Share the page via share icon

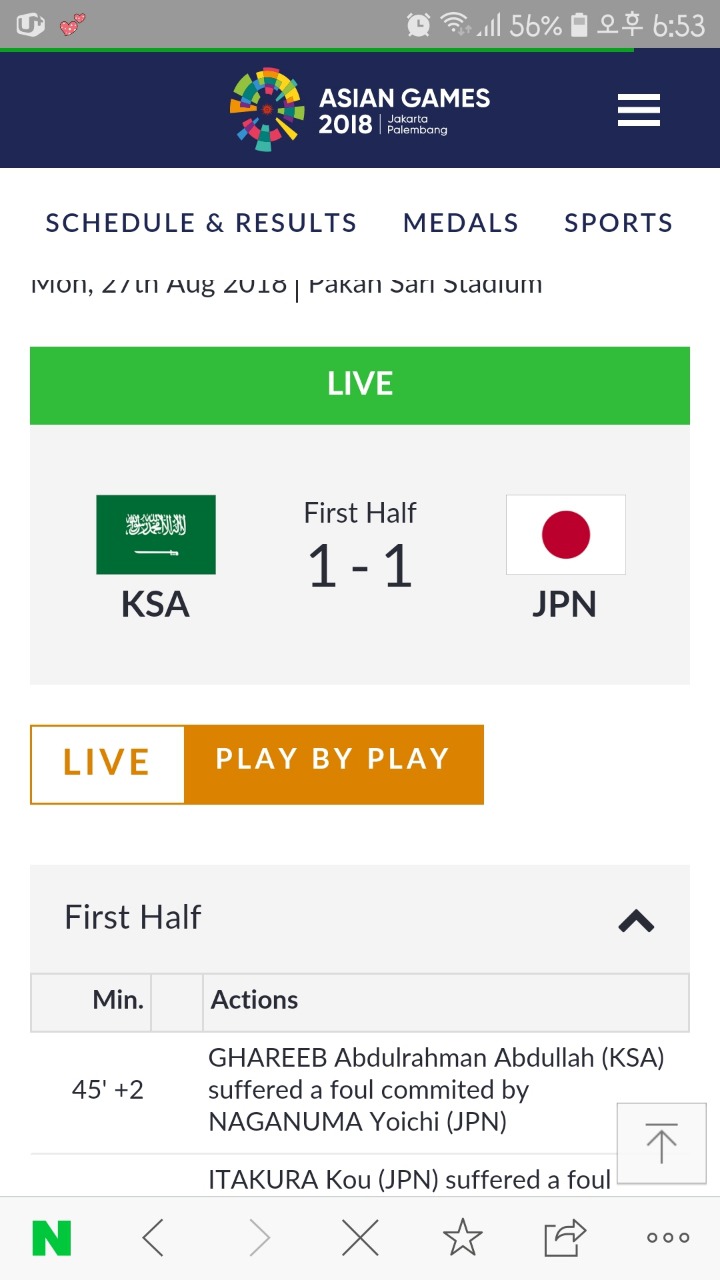pyautogui.click(x=565, y=1238)
